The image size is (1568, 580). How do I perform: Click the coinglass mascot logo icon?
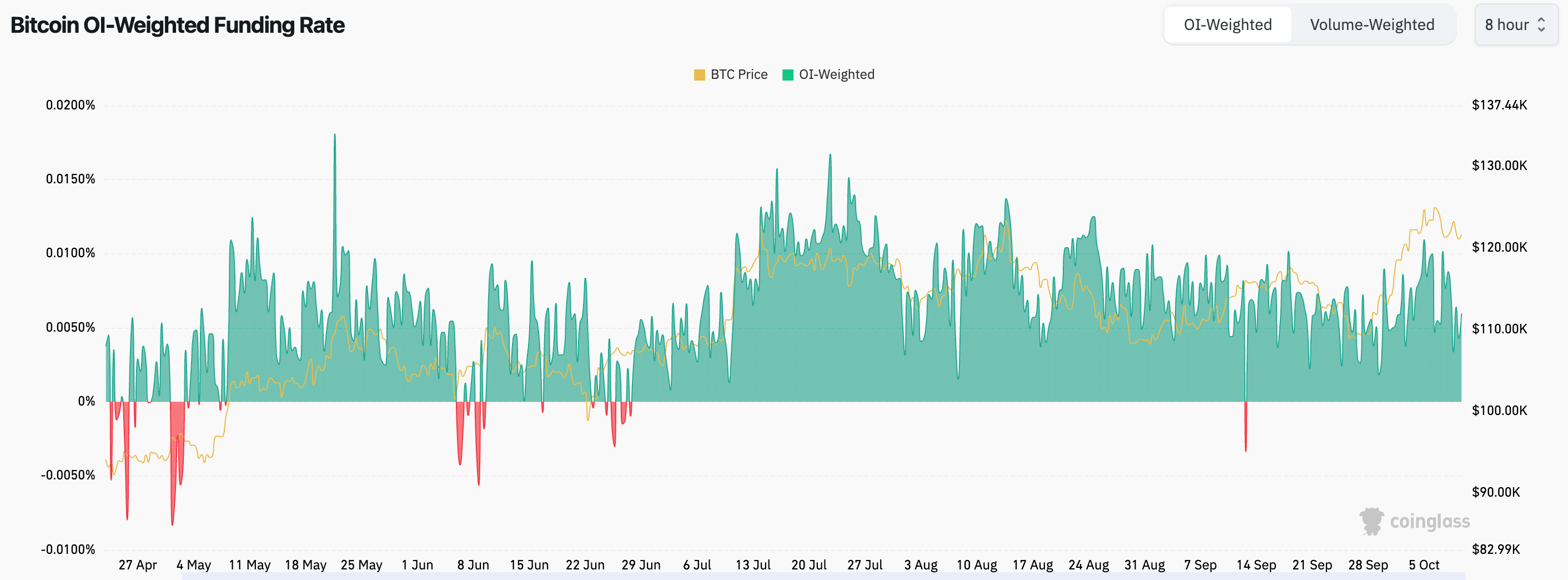1371,522
